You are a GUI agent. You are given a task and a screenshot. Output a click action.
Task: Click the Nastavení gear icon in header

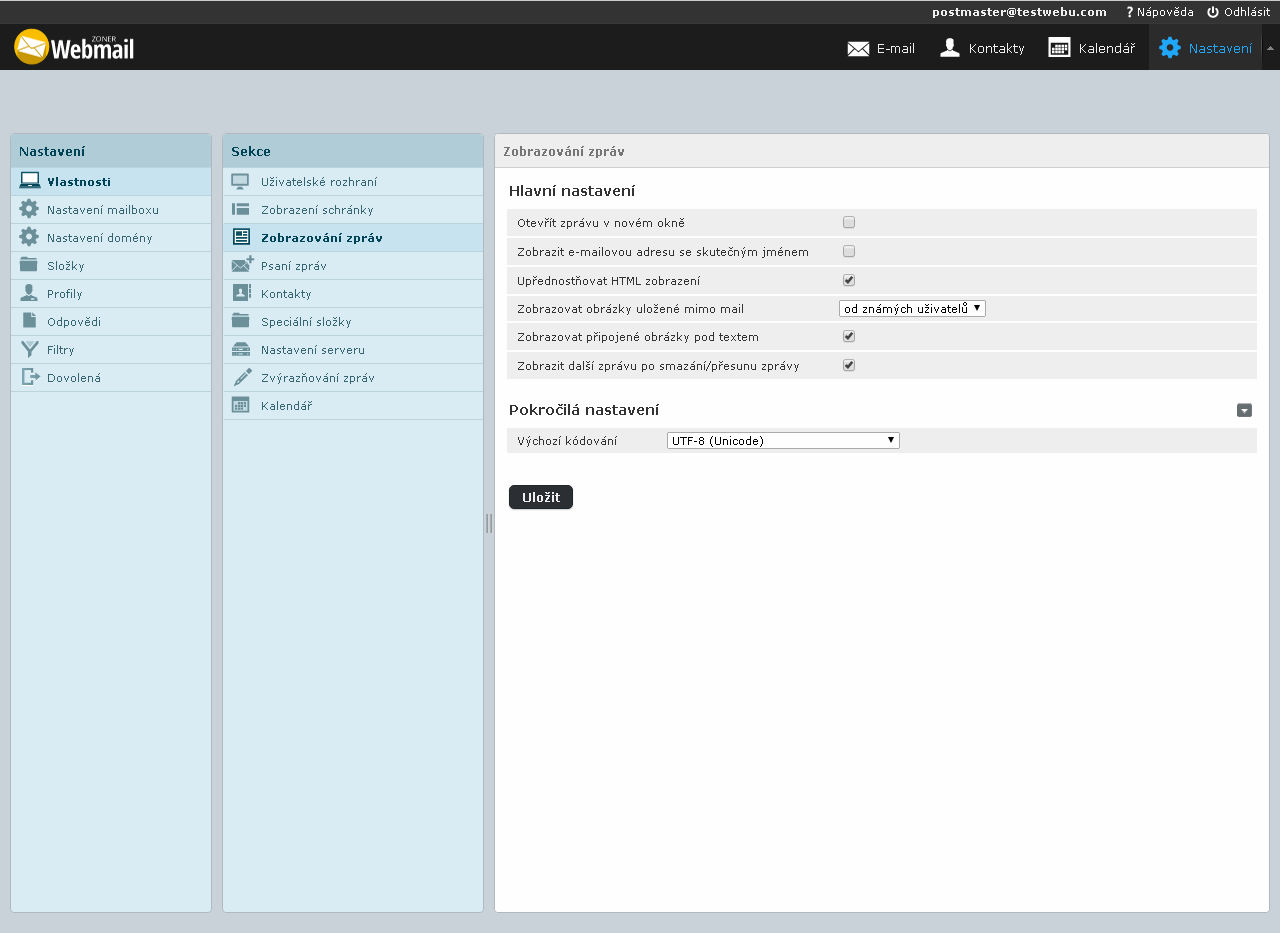pos(1169,48)
